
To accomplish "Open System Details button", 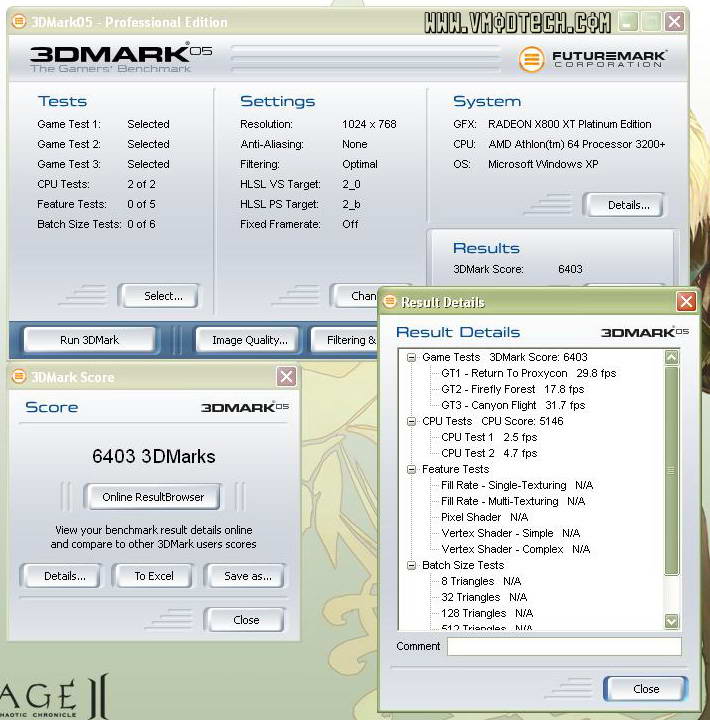I will tap(624, 205).
